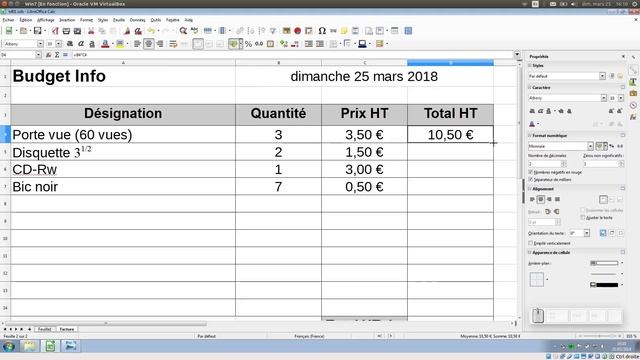Open the 'Monnaie' number format dropdown
Image resolution: width=640 pixels, height=360 pixels.
pos(590,146)
